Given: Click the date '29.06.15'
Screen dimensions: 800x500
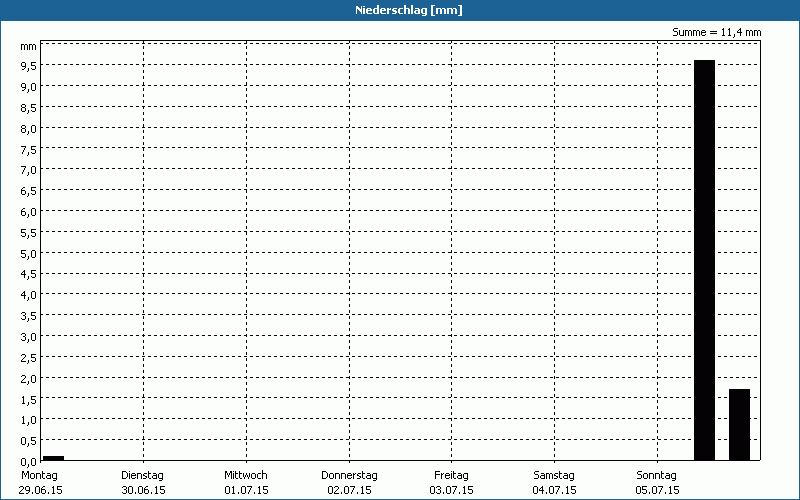Looking at the screenshot, I should (40, 490).
